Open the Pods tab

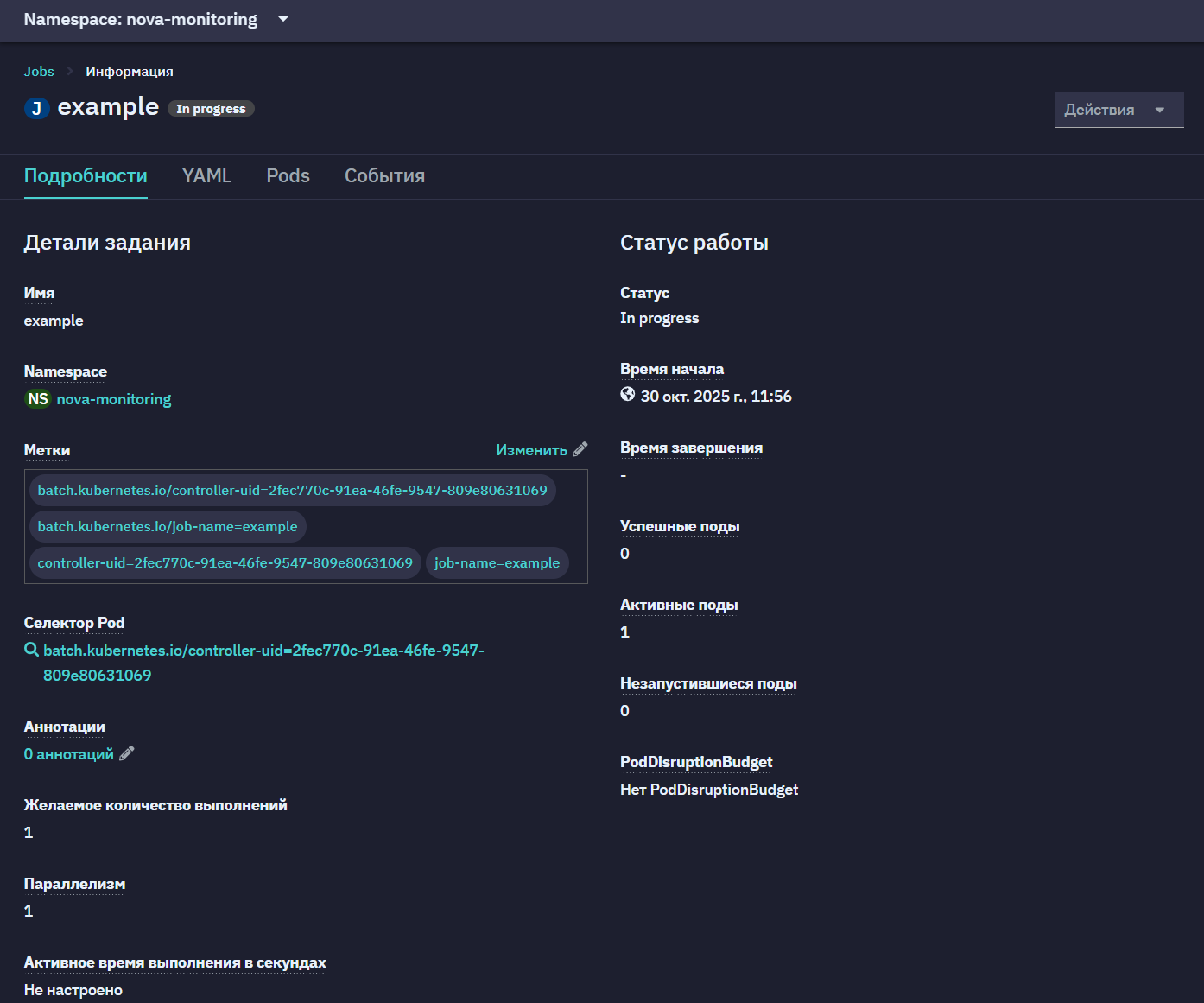pyautogui.click(x=288, y=175)
